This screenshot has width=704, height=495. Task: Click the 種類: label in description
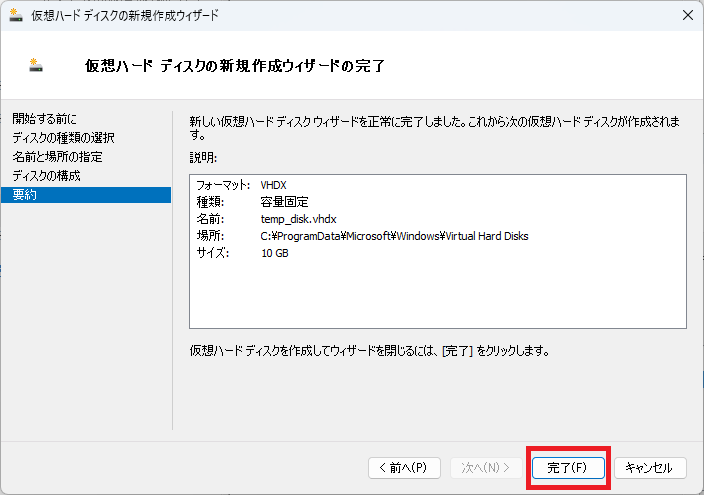(210, 202)
